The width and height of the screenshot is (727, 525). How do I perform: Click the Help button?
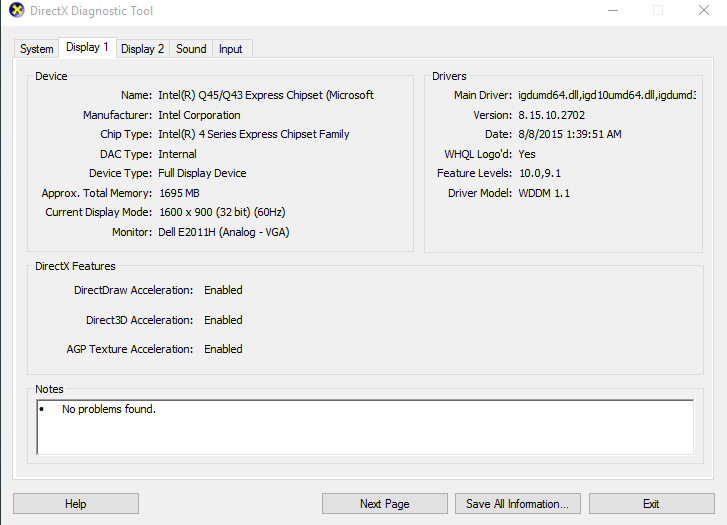coord(76,504)
